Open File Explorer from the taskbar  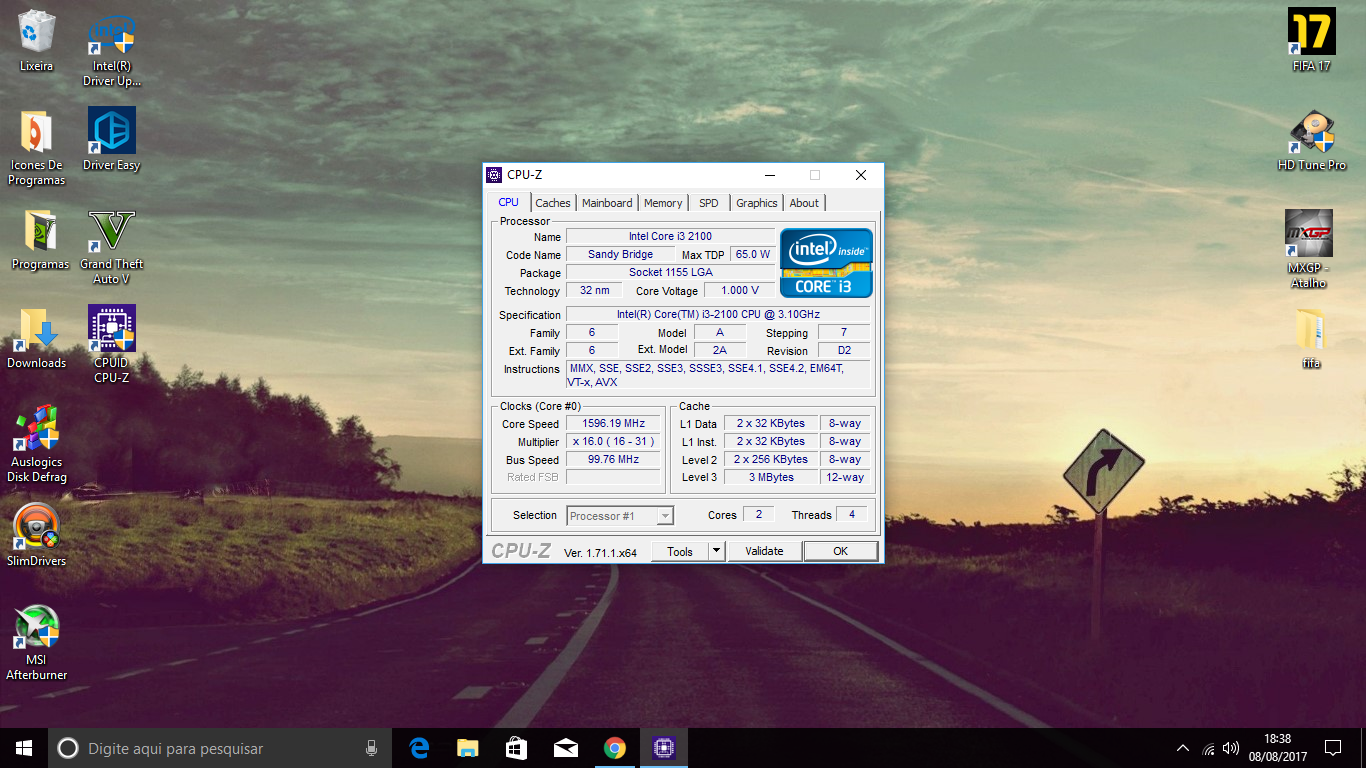coord(467,748)
